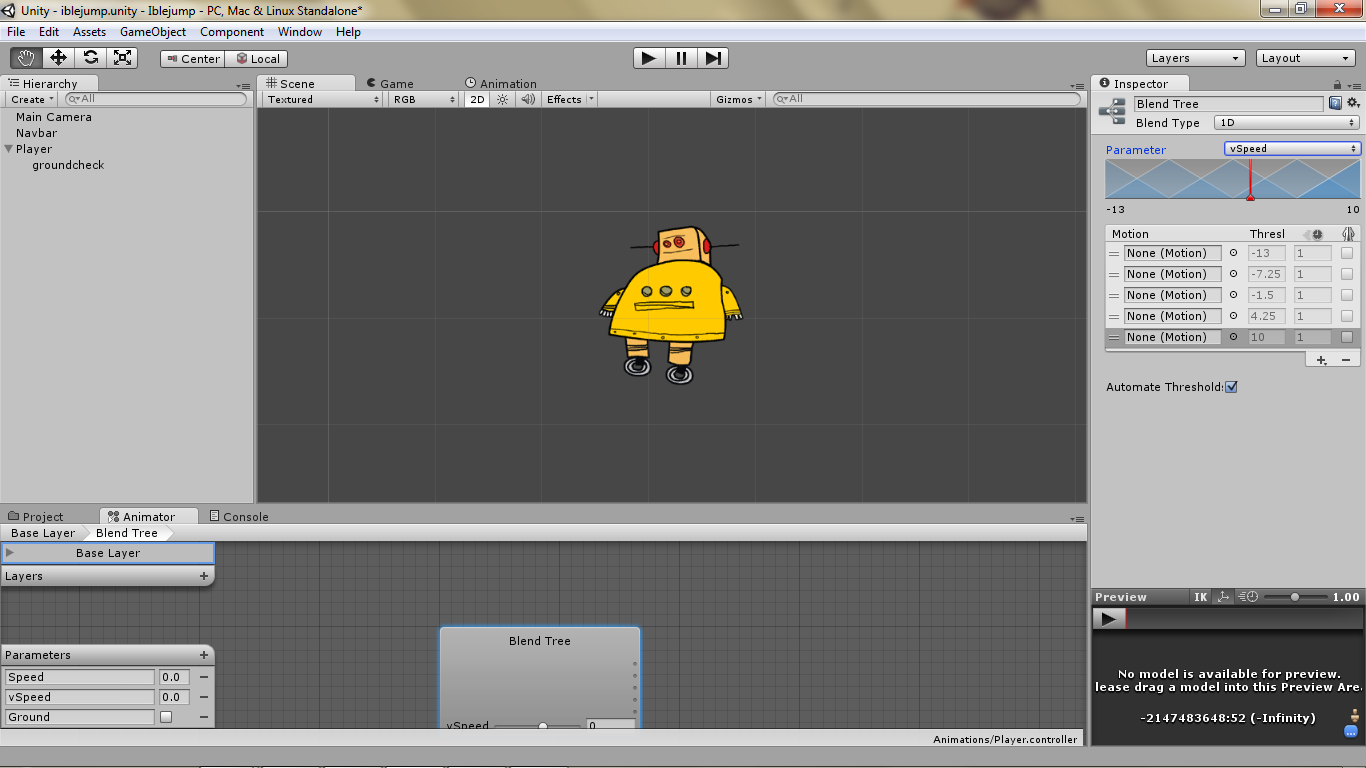This screenshot has width=1366, height=768.
Task: Open the GameObject menu
Action: pos(153,32)
